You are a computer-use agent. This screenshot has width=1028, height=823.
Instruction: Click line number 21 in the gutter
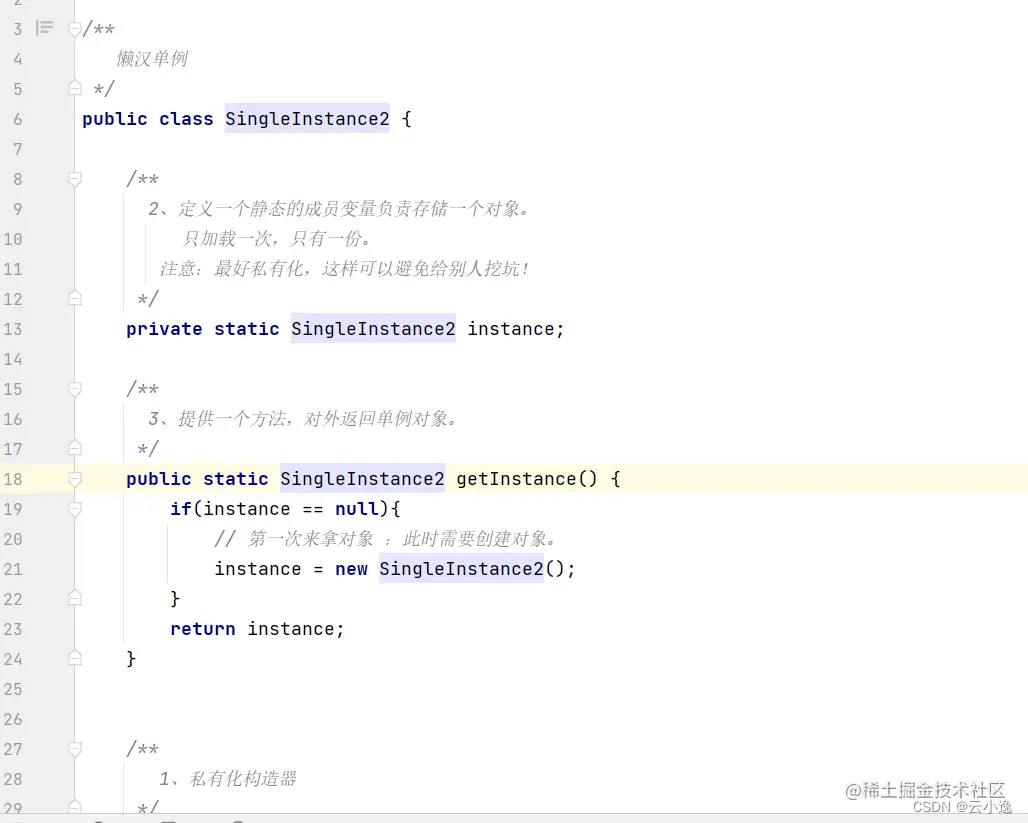pyautogui.click(x=13, y=569)
